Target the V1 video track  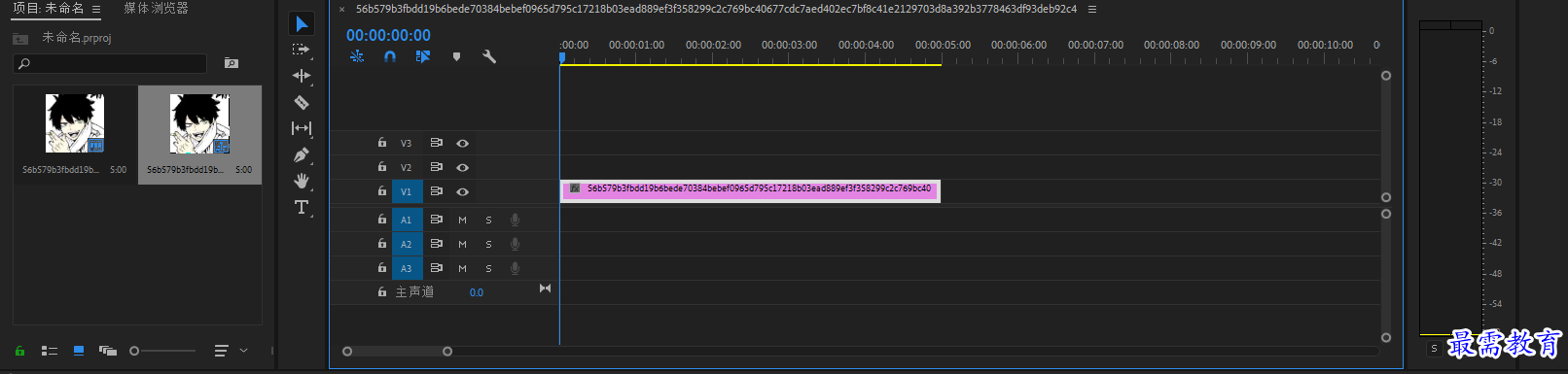407,191
